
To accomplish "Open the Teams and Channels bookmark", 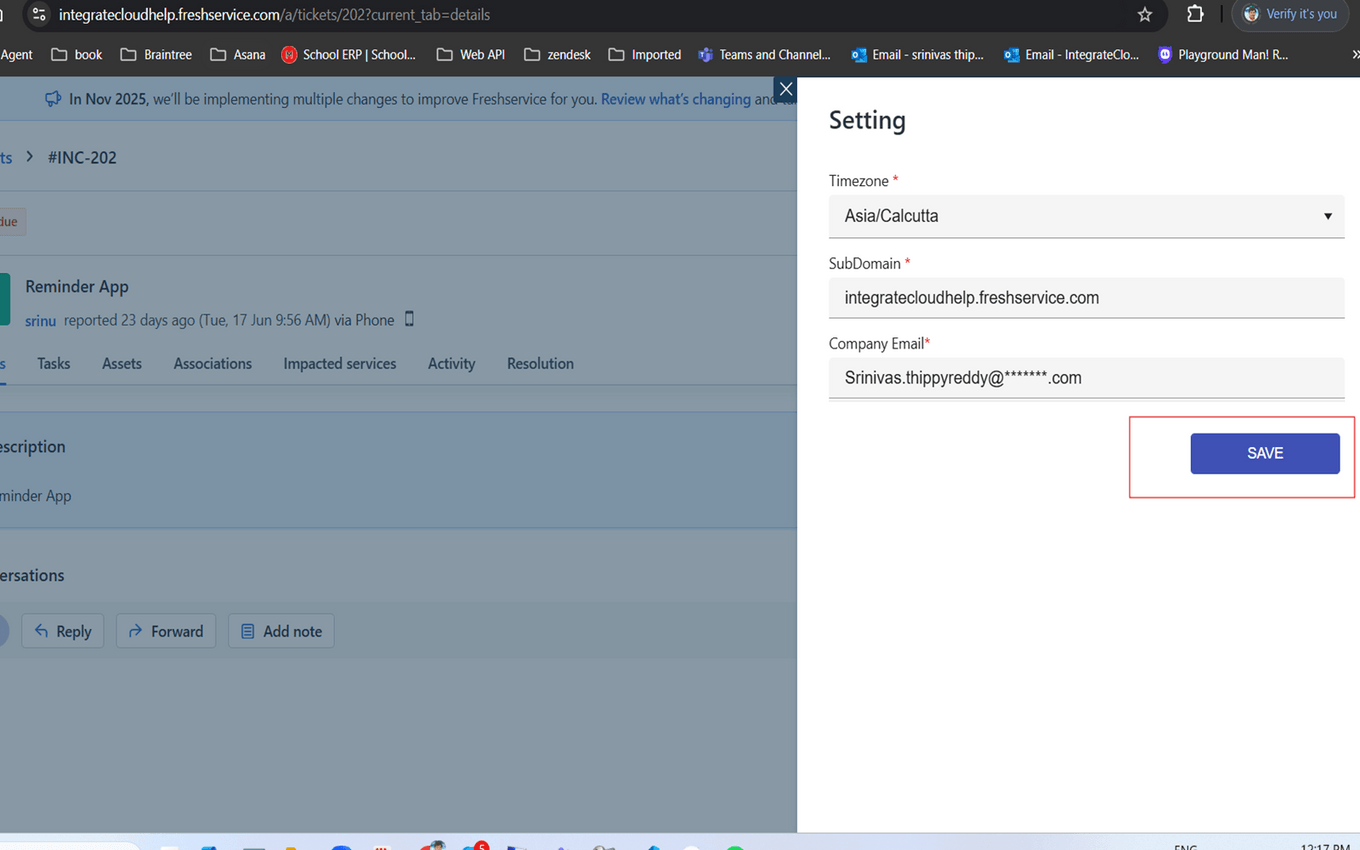I will (x=765, y=55).
